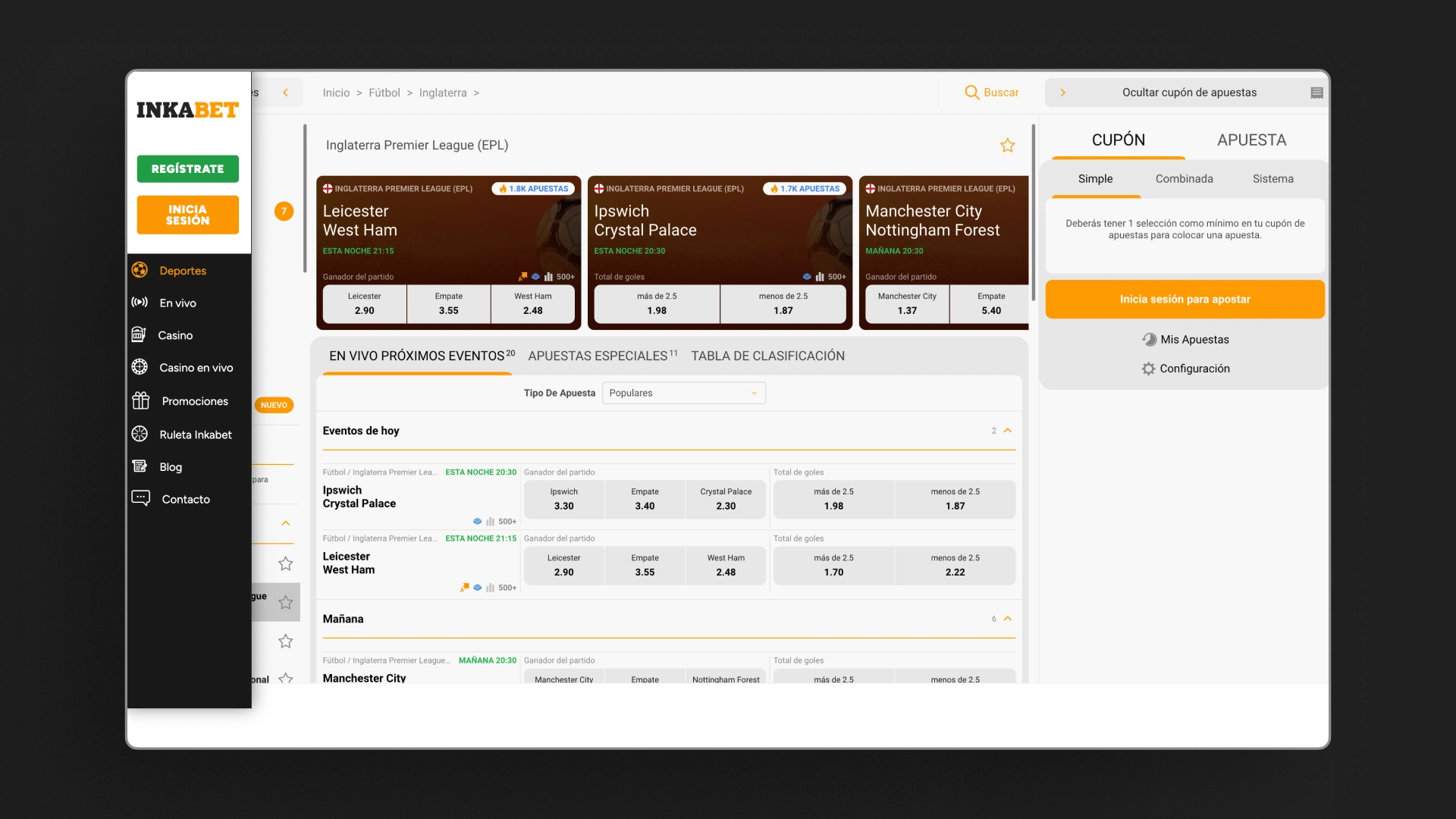Open APUESTAS ESPECIALES tab
This screenshot has width=1456, height=819.
pos(602,356)
